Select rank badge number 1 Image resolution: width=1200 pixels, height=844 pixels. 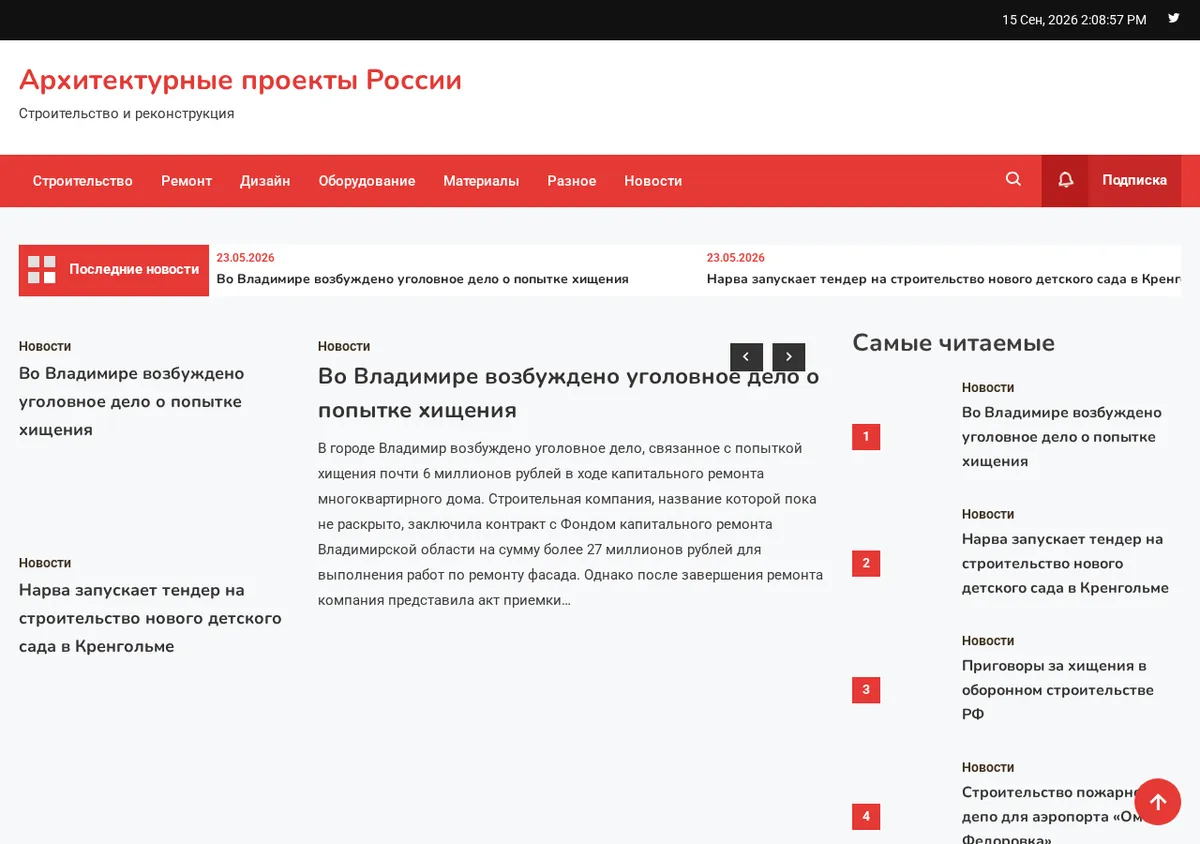click(866, 437)
